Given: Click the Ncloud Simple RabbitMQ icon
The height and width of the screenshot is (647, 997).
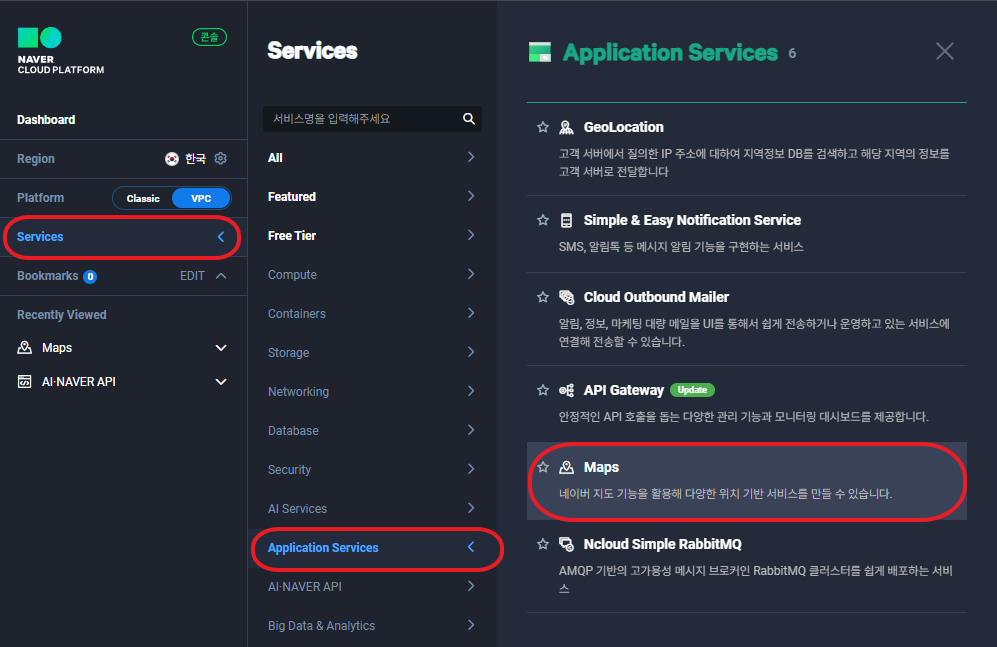Looking at the screenshot, I should point(566,545).
